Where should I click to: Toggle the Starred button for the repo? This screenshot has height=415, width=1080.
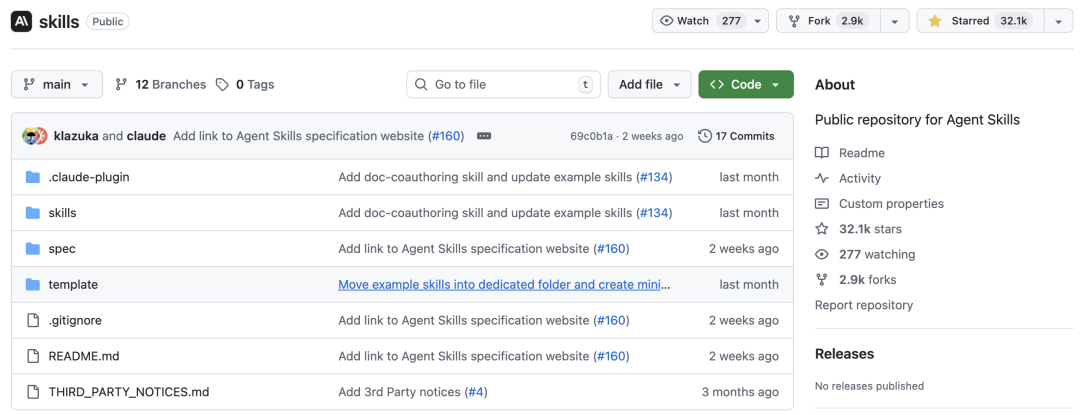click(x=978, y=21)
